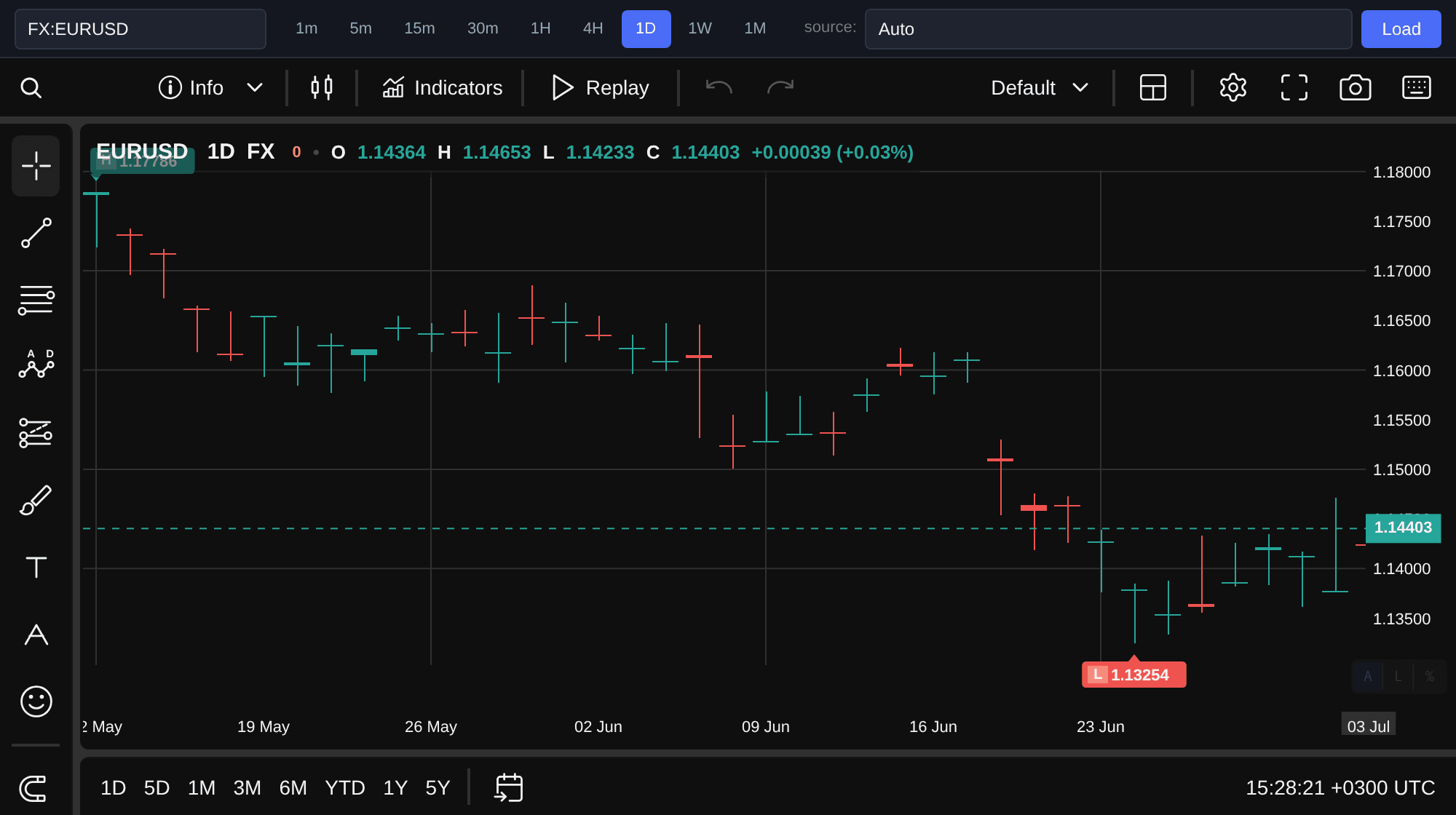Switch to the 1H timeframe

click(540, 28)
